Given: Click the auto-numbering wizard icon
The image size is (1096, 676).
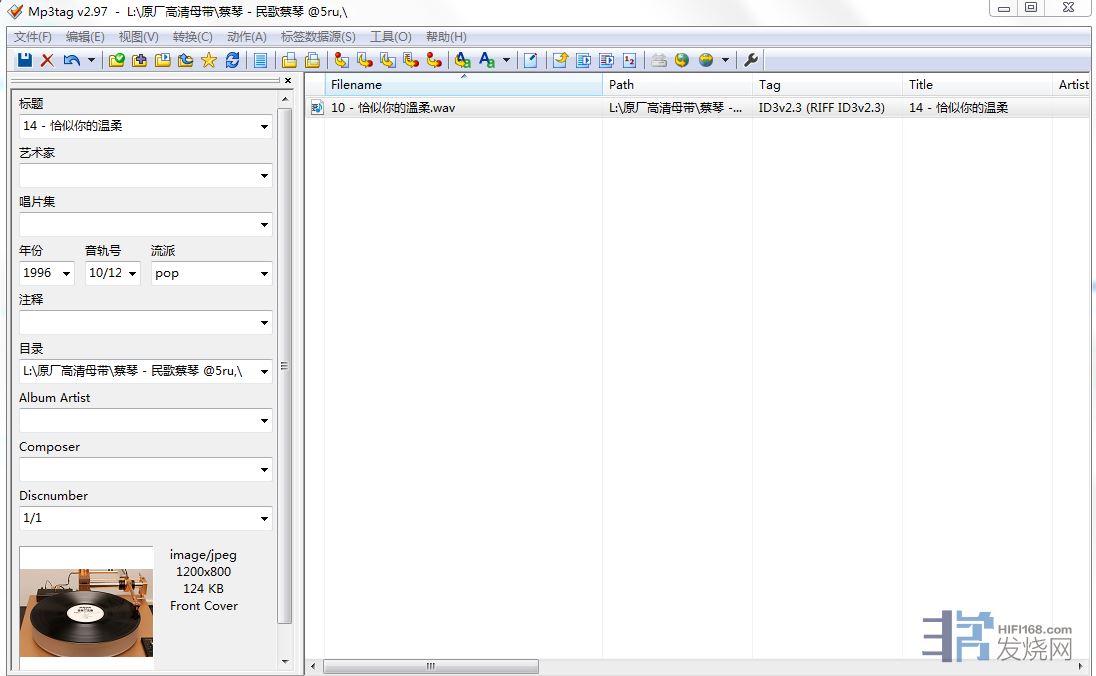Looking at the screenshot, I should pyautogui.click(x=629, y=60).
